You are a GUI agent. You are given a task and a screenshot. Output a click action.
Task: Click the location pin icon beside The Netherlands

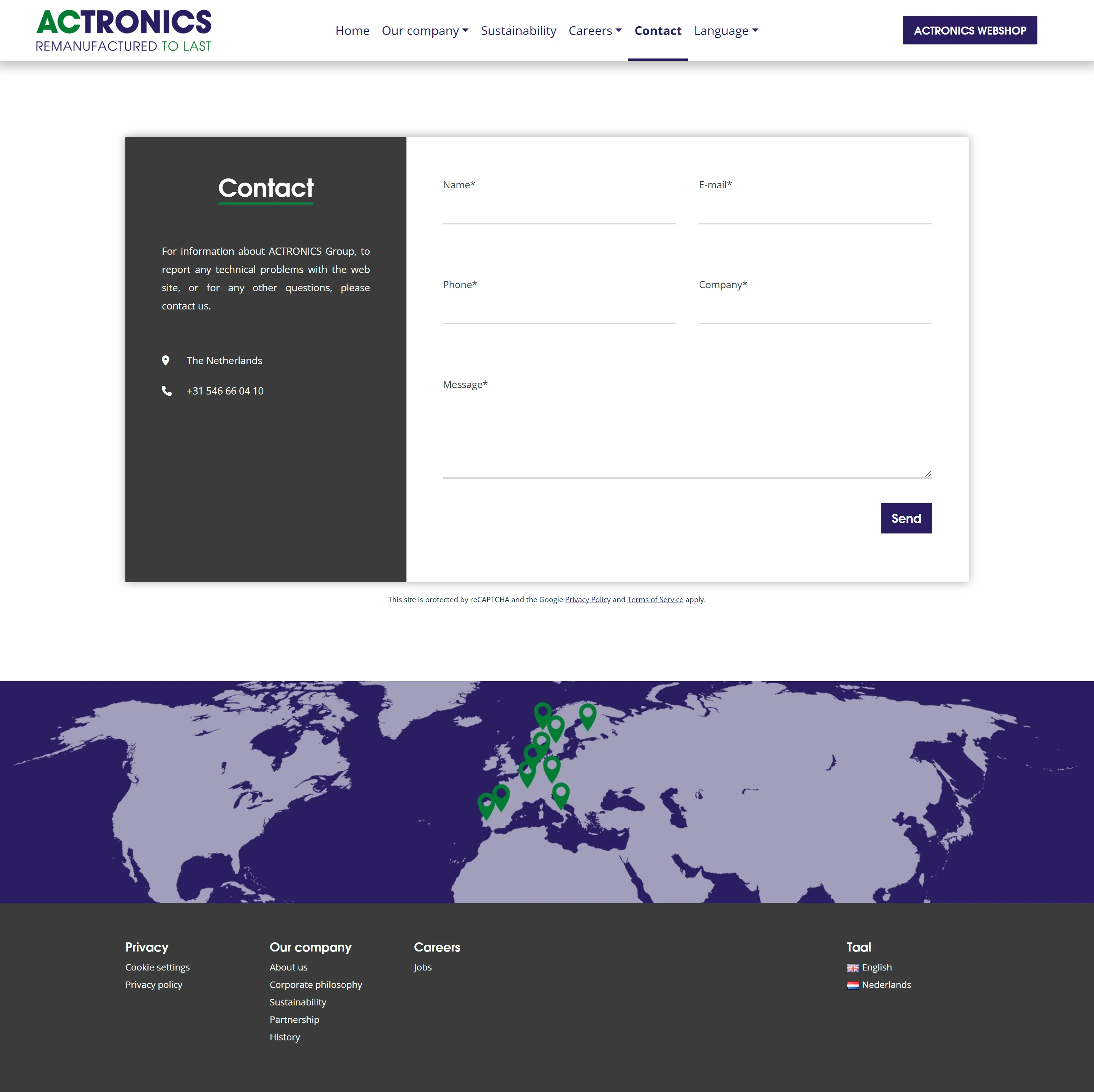165,361
